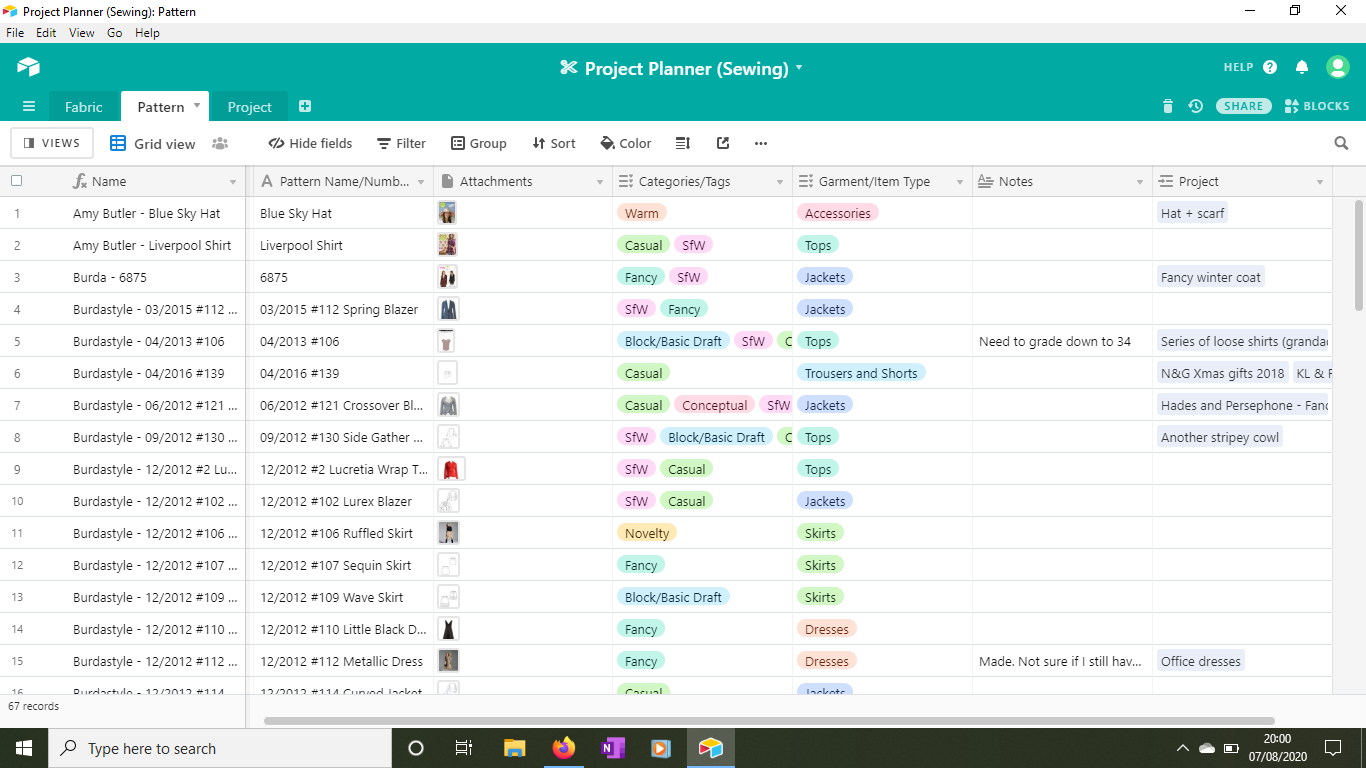Viewport: 1366px width, 768px height.
Task: Click the horizontal scrollbar thumb
Action: point(769,720)
